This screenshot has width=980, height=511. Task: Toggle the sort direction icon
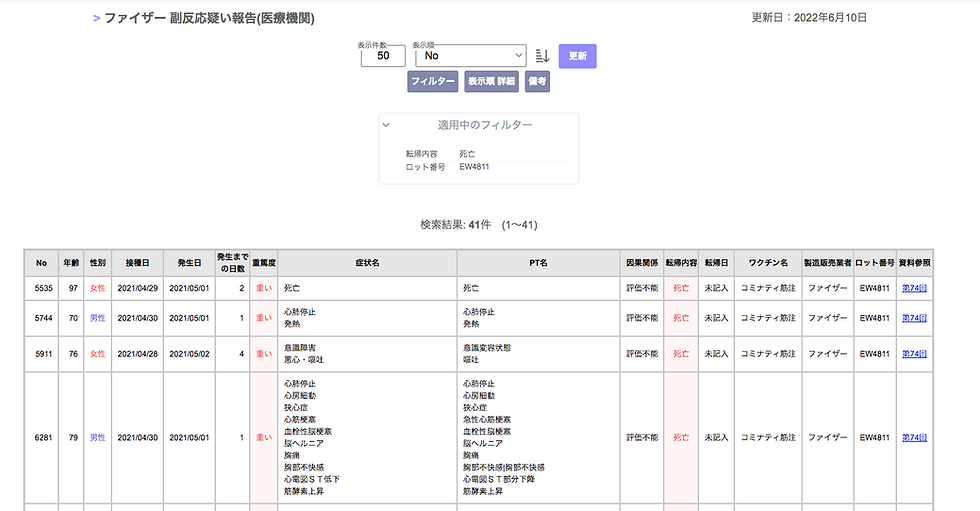click(542, 56)
